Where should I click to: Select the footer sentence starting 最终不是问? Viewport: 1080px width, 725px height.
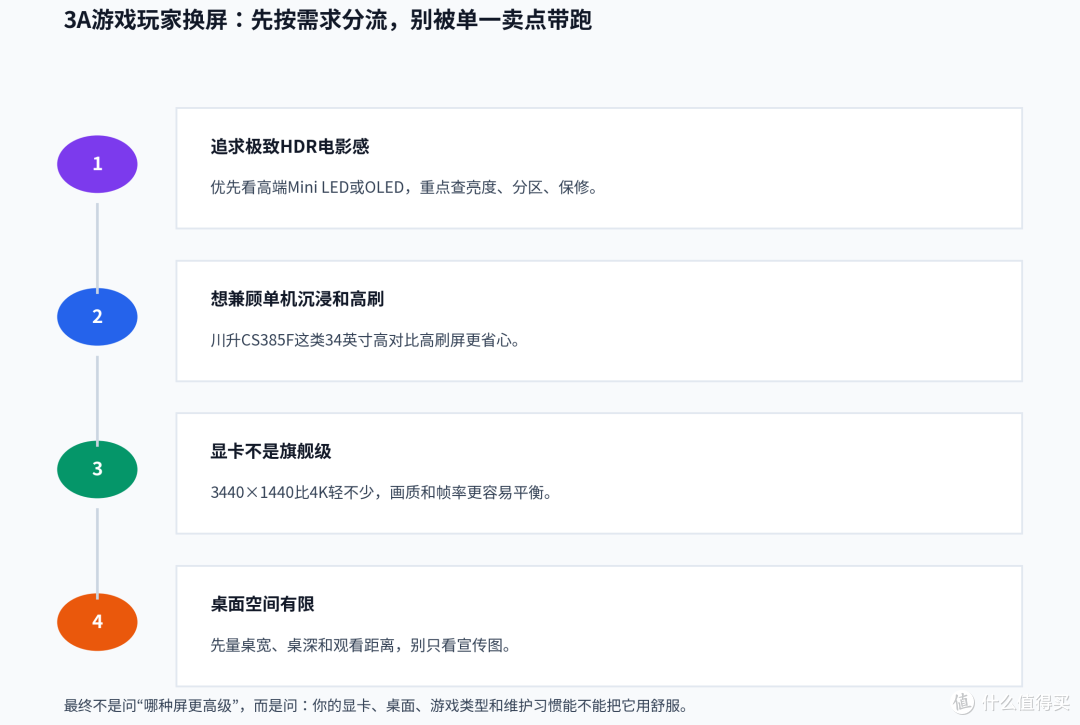point(376,706)
